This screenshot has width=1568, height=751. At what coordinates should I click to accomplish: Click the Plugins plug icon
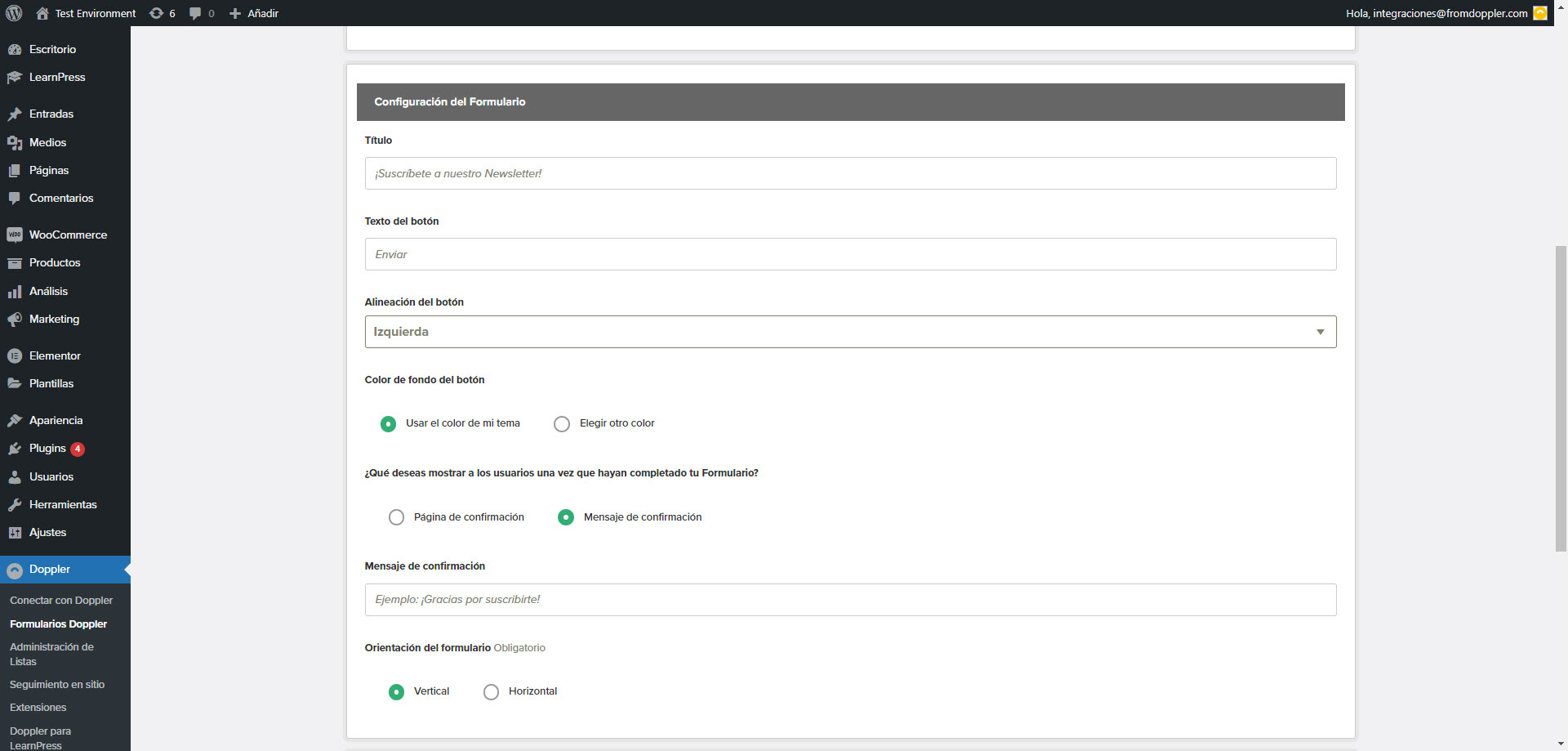(x=15, y=448)
